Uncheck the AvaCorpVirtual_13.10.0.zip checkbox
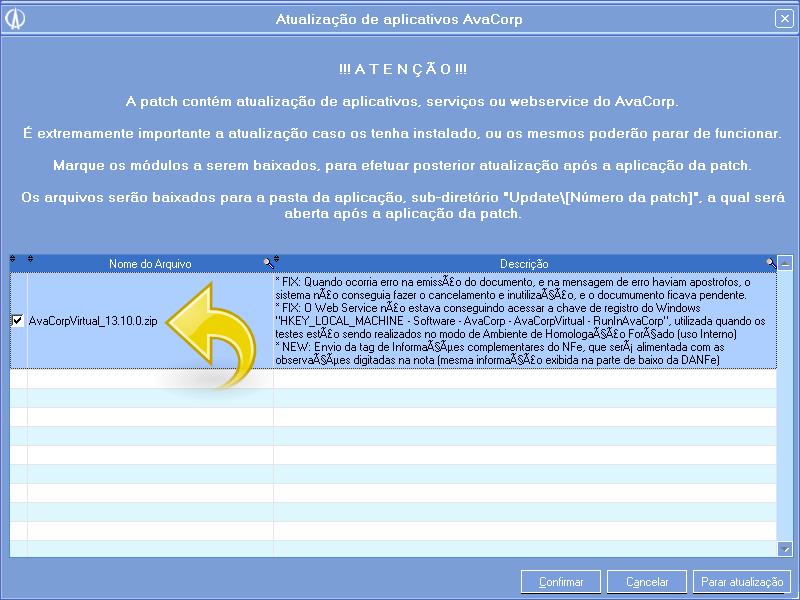 click(17, 320)
